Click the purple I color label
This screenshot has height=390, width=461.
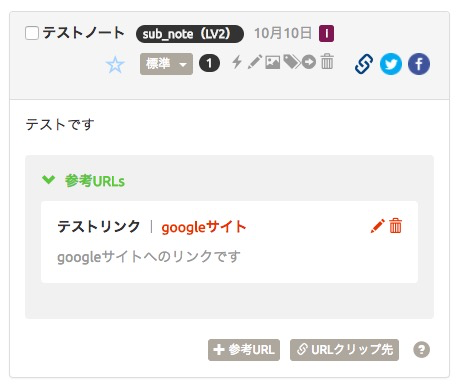click(327, 33)
